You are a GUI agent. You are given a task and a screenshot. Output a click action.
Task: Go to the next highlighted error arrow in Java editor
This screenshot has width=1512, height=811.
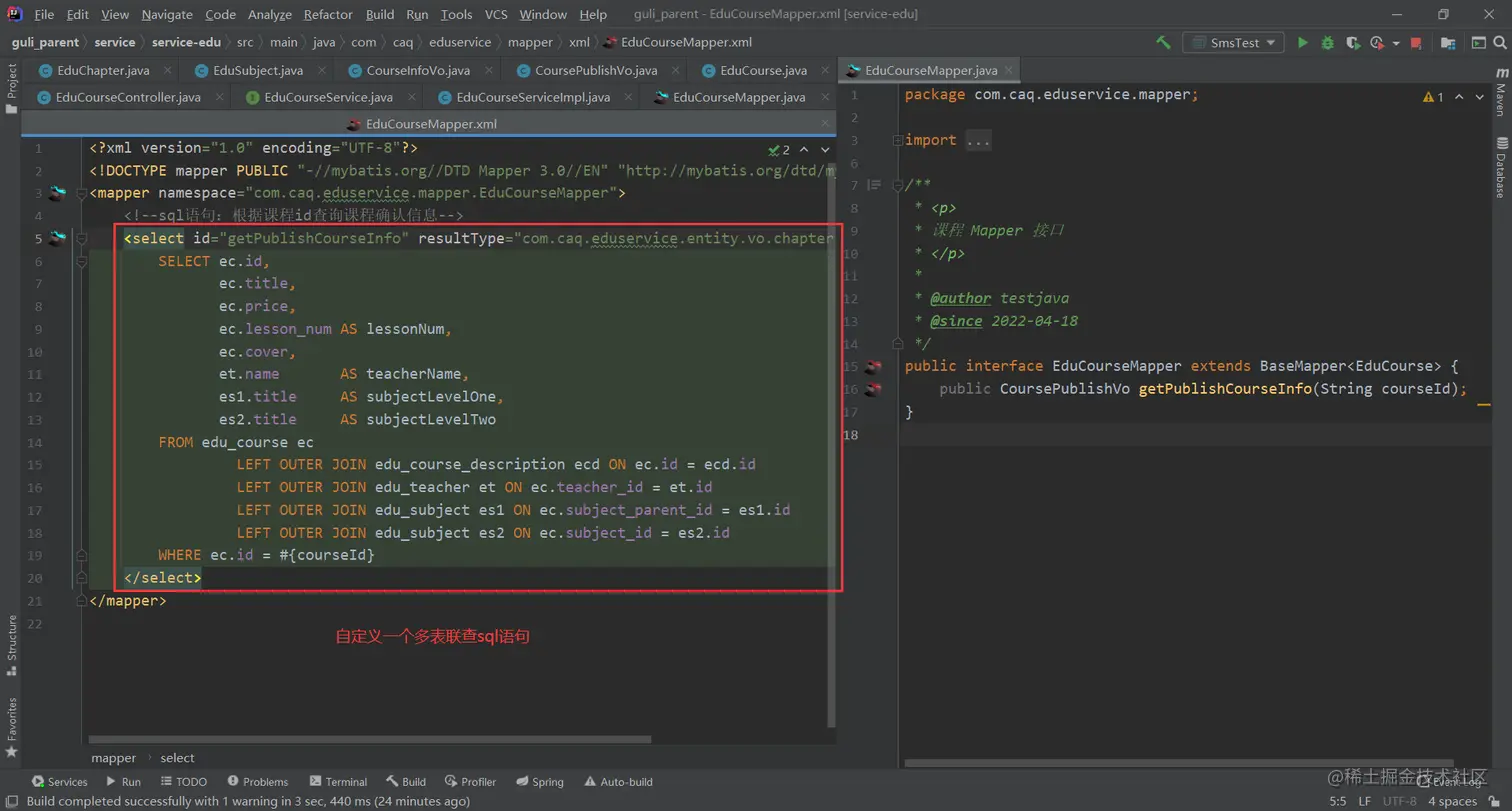(x=1480, y=97)
